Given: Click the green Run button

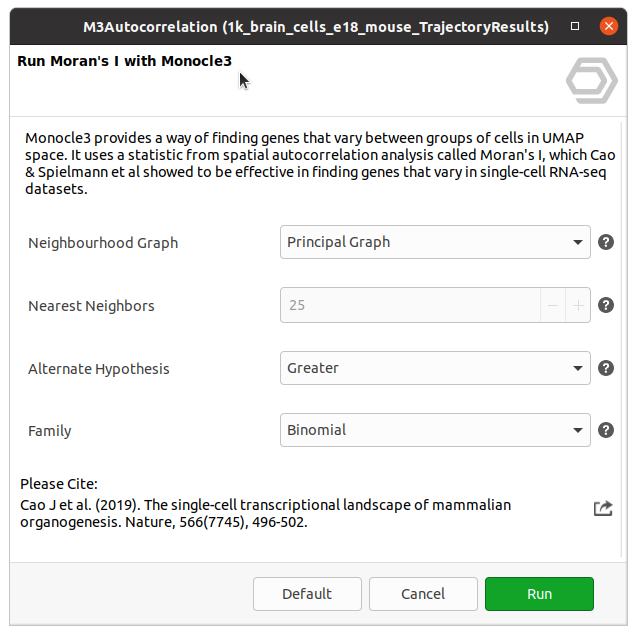Looking at the screenshot, I should click(x=539, y=594).
